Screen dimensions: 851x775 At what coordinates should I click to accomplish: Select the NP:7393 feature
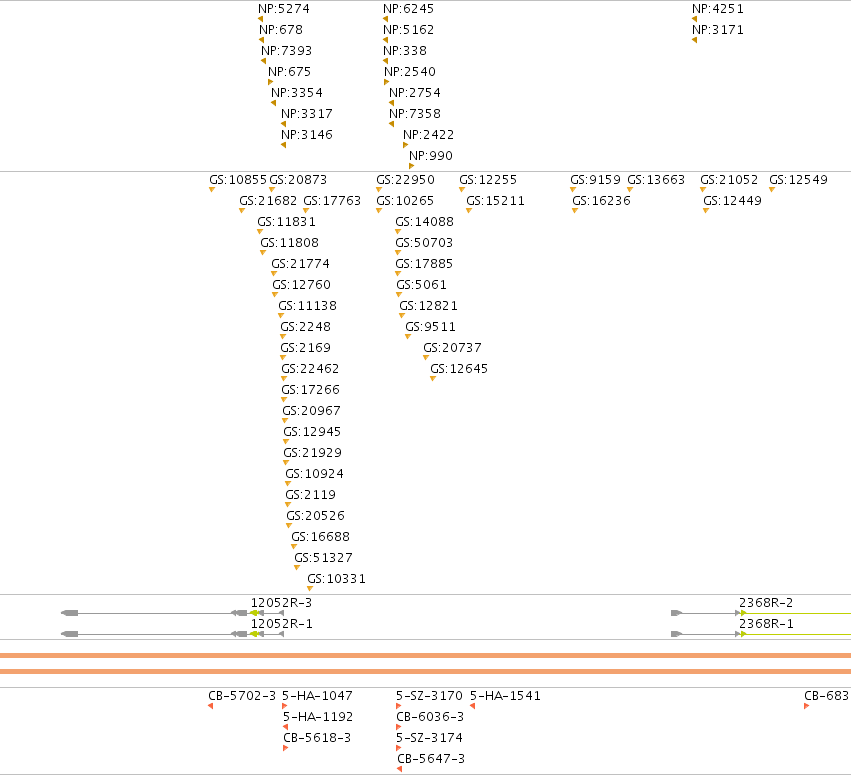click(x=287, y=51)
